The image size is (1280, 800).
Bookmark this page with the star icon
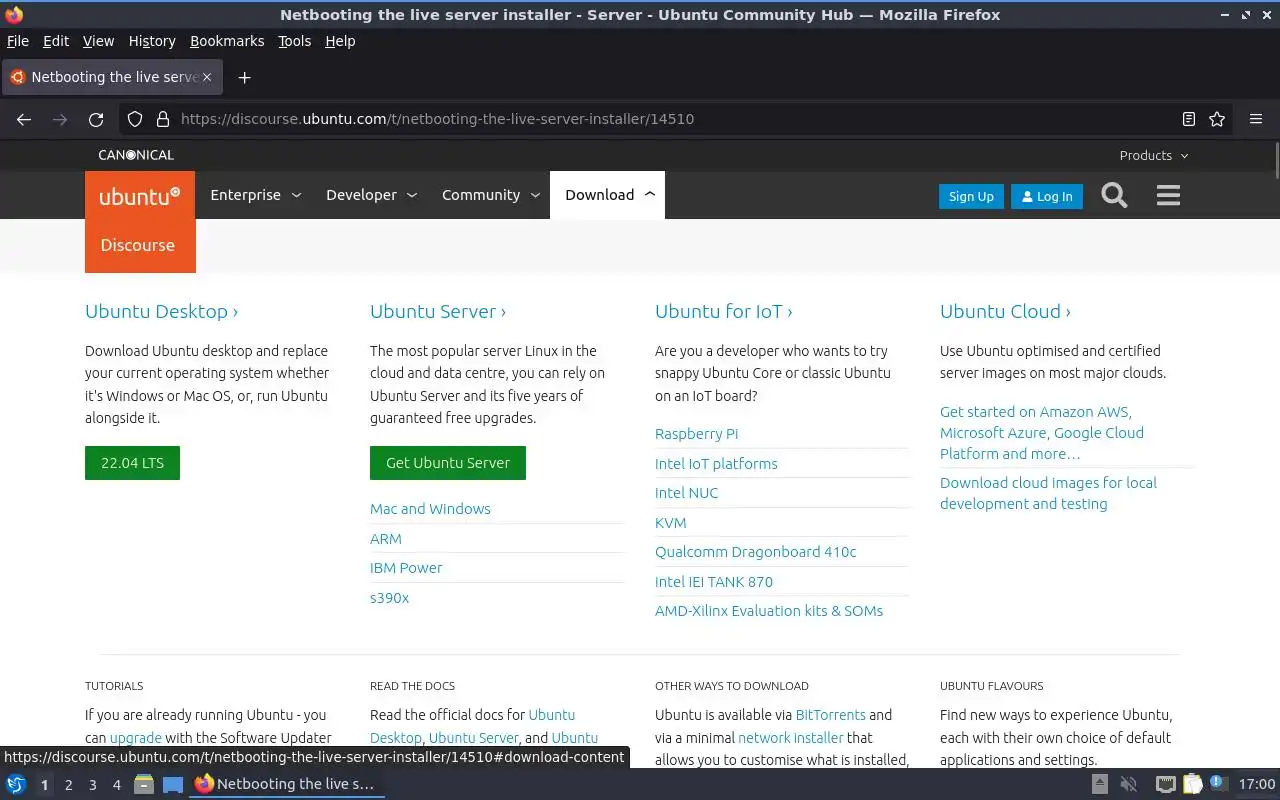[1217, 119]
